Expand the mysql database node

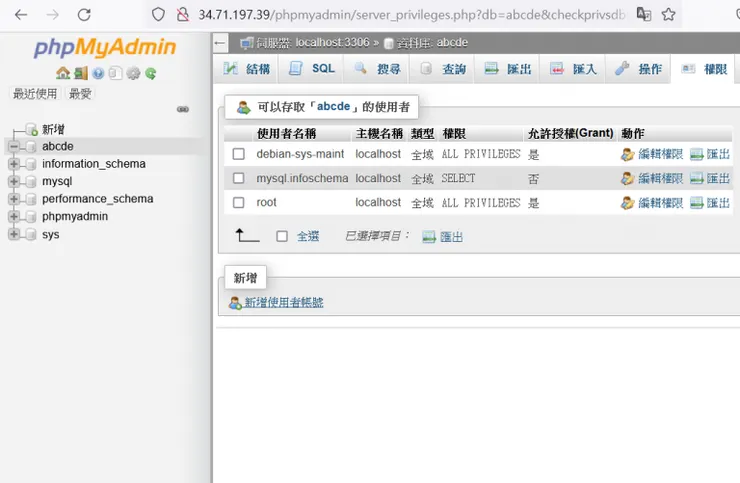tap(14, 181)
